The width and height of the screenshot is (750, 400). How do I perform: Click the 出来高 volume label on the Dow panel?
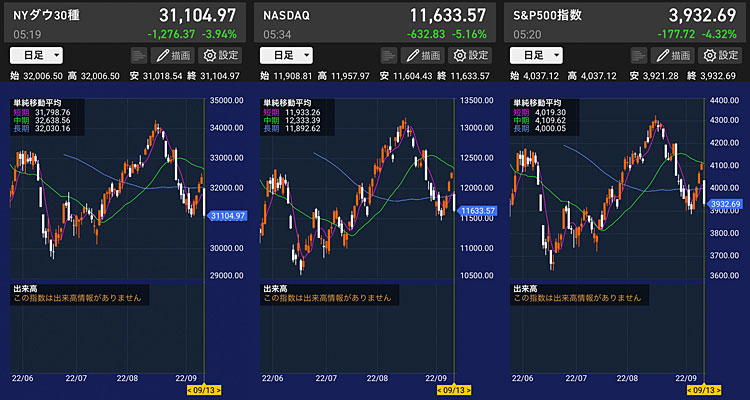(x=25, y=289)
